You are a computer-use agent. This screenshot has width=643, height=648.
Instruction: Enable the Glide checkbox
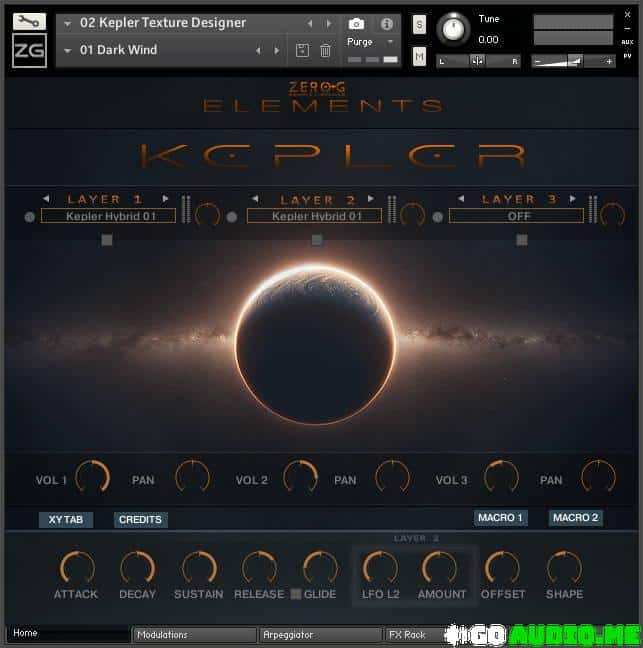(x=295, y=594)
